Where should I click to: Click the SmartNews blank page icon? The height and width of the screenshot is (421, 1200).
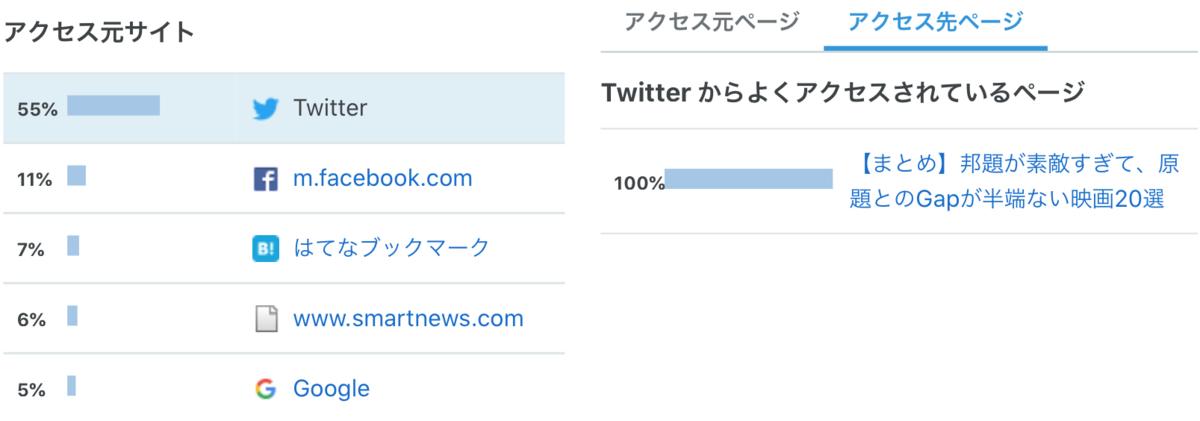265,319
